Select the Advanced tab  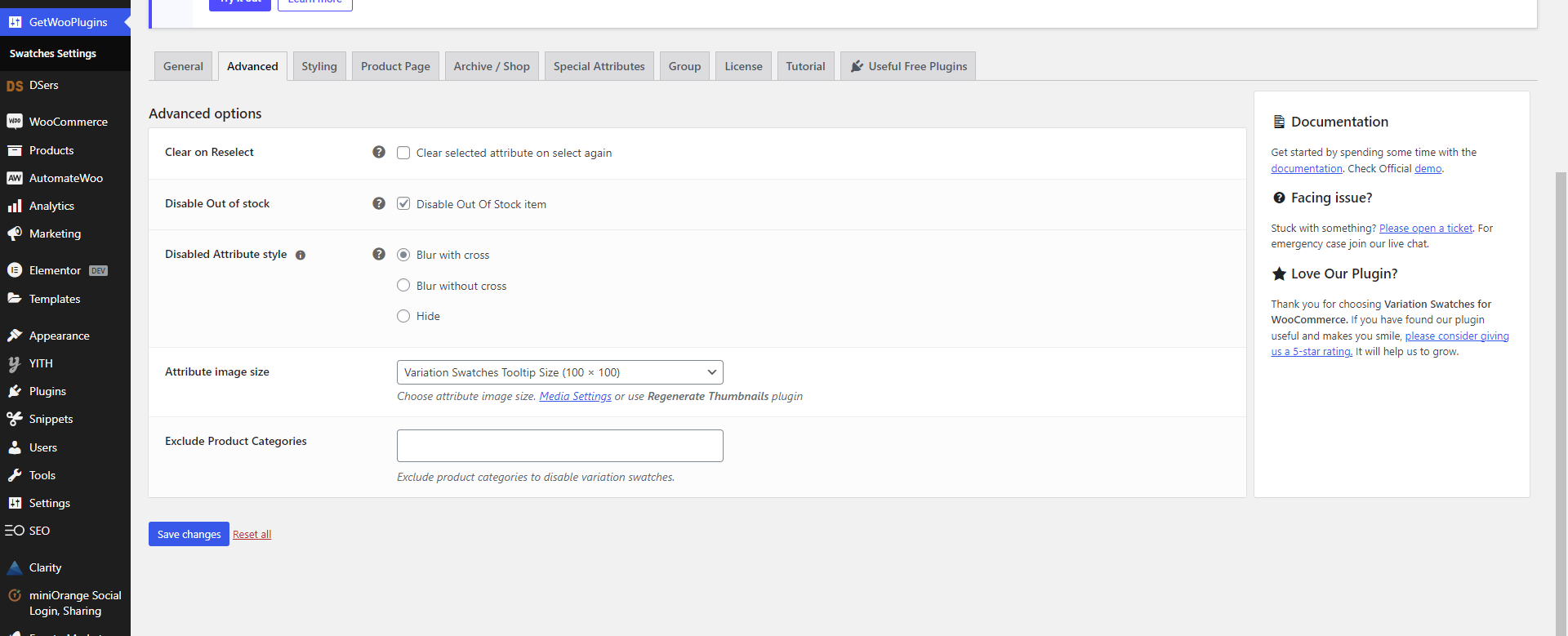point(252,66)
